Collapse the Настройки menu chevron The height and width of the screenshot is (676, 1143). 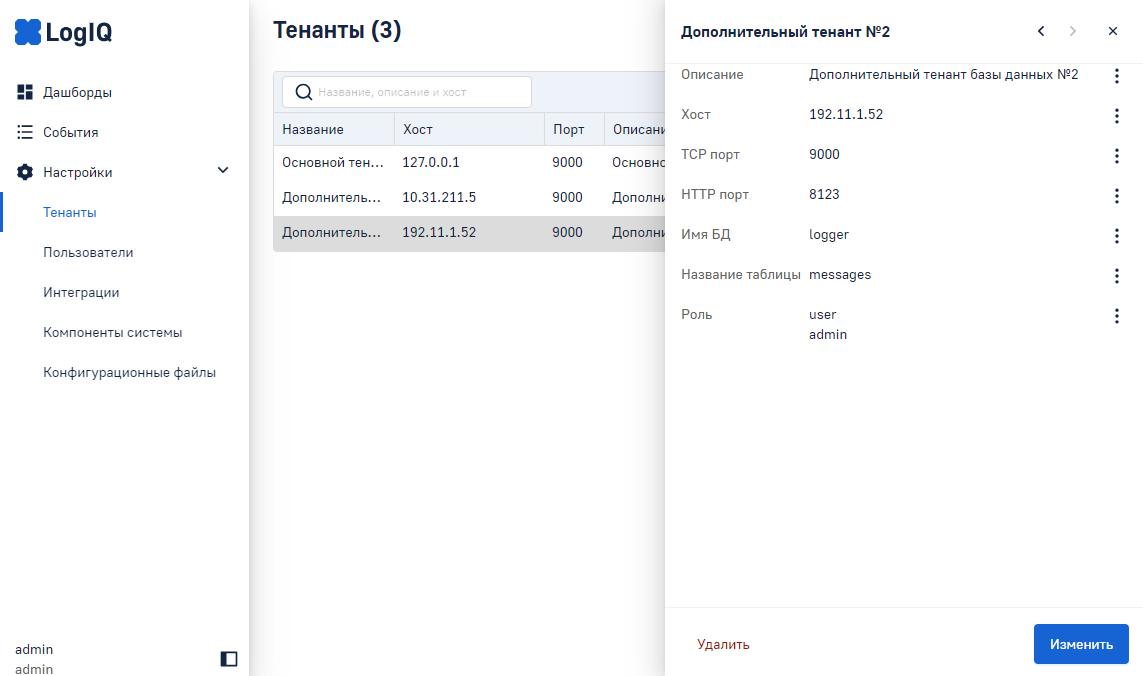coord(223,171)
